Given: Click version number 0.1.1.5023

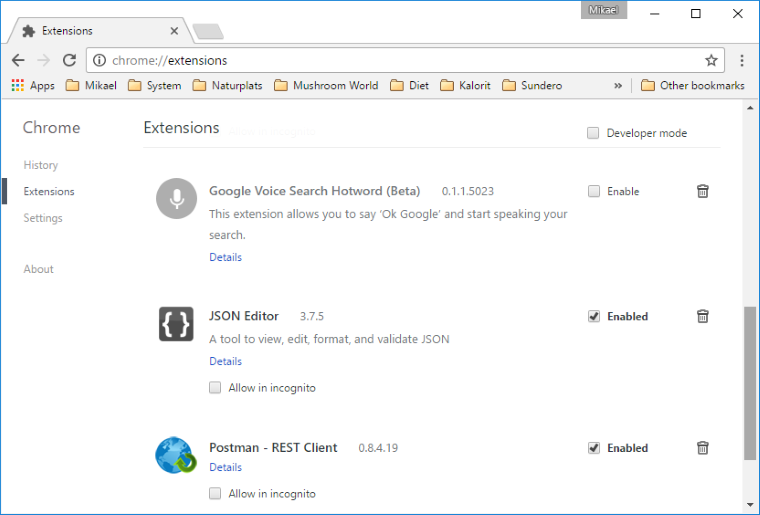Looking at the screenshot, I should coord(468,191).
